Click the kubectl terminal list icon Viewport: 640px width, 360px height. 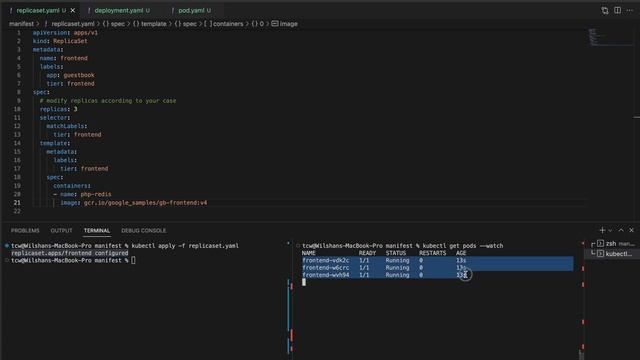(x=600, y=254)
